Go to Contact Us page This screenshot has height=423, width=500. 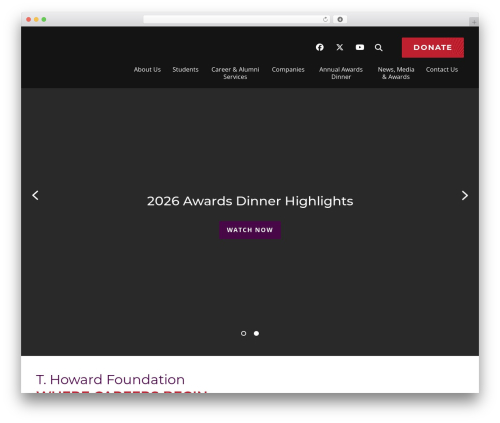coord(442,70)
